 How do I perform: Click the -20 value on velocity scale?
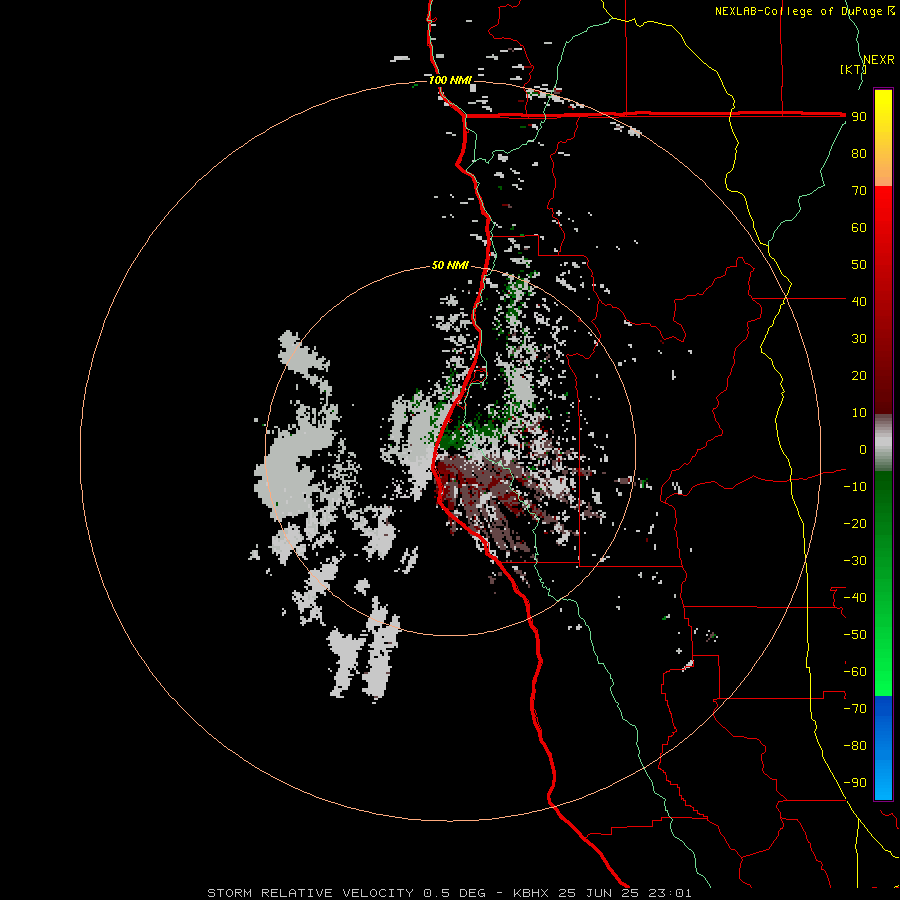pos(855,524)
